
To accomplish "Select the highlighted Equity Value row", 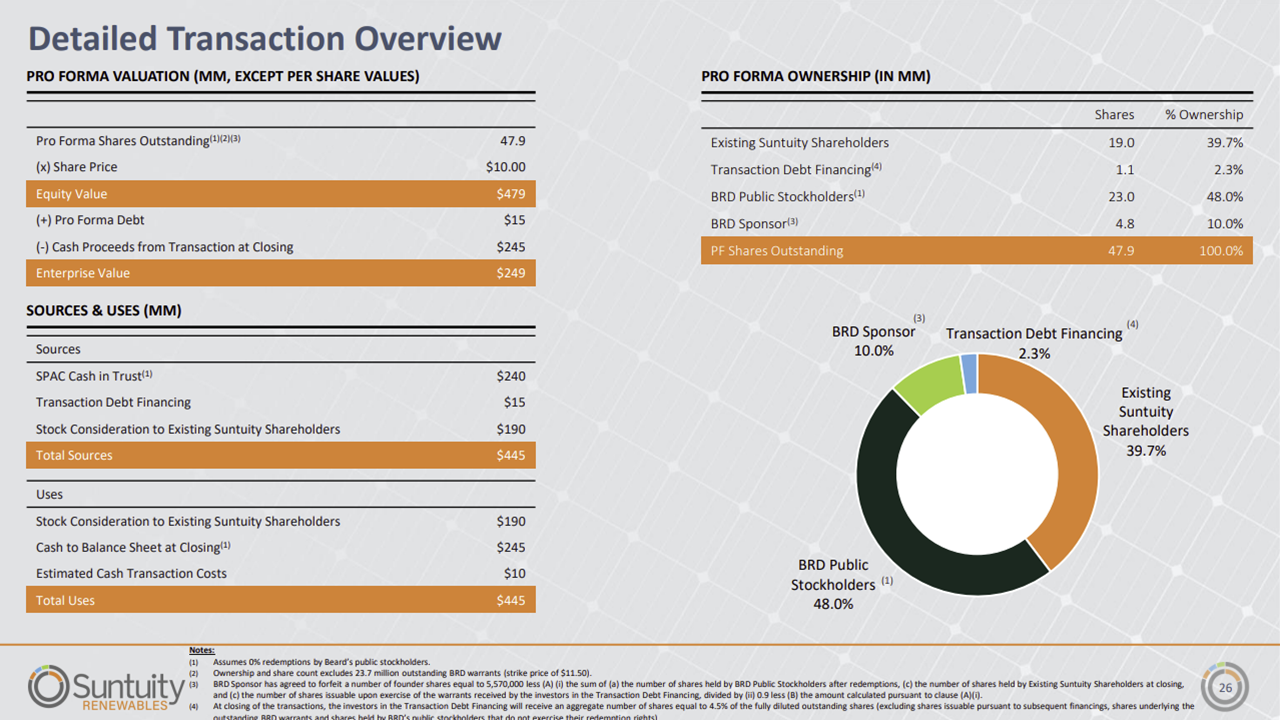I will 280,194.
